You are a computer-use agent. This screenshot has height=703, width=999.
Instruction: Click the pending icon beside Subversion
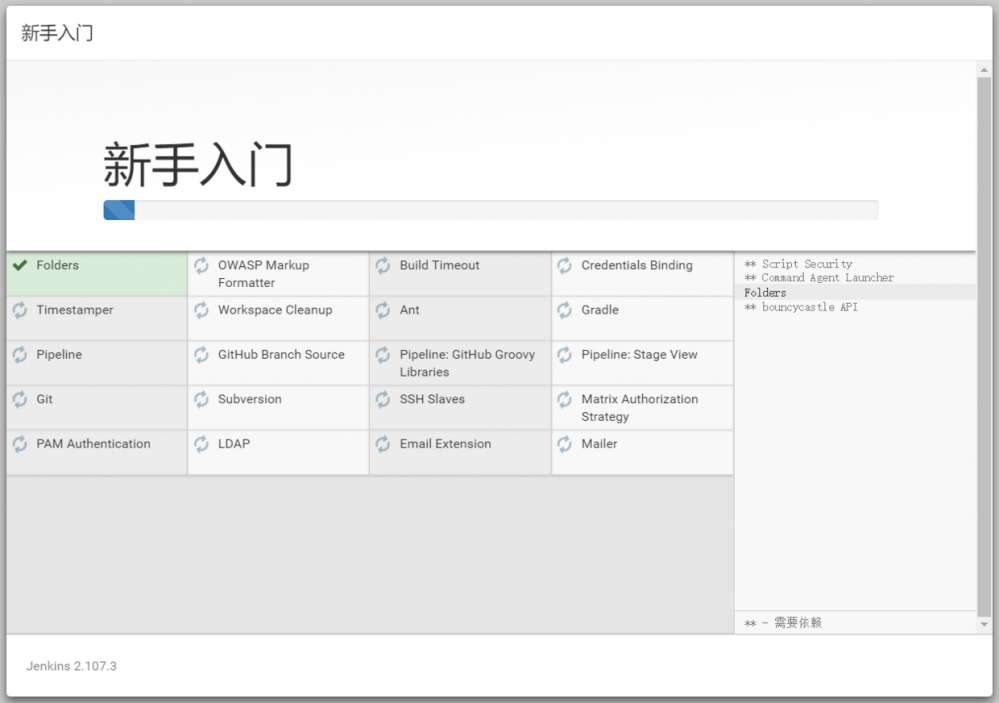pyautogui.click(x=201, y=399)
